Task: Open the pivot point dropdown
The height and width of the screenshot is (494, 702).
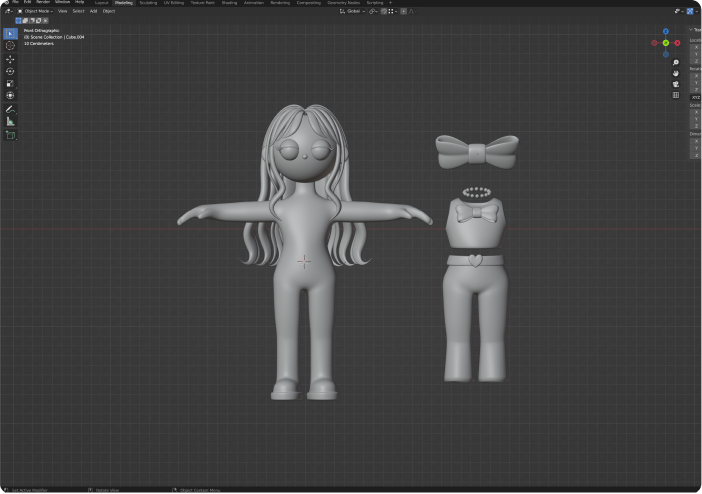Action: click(373, 11)
